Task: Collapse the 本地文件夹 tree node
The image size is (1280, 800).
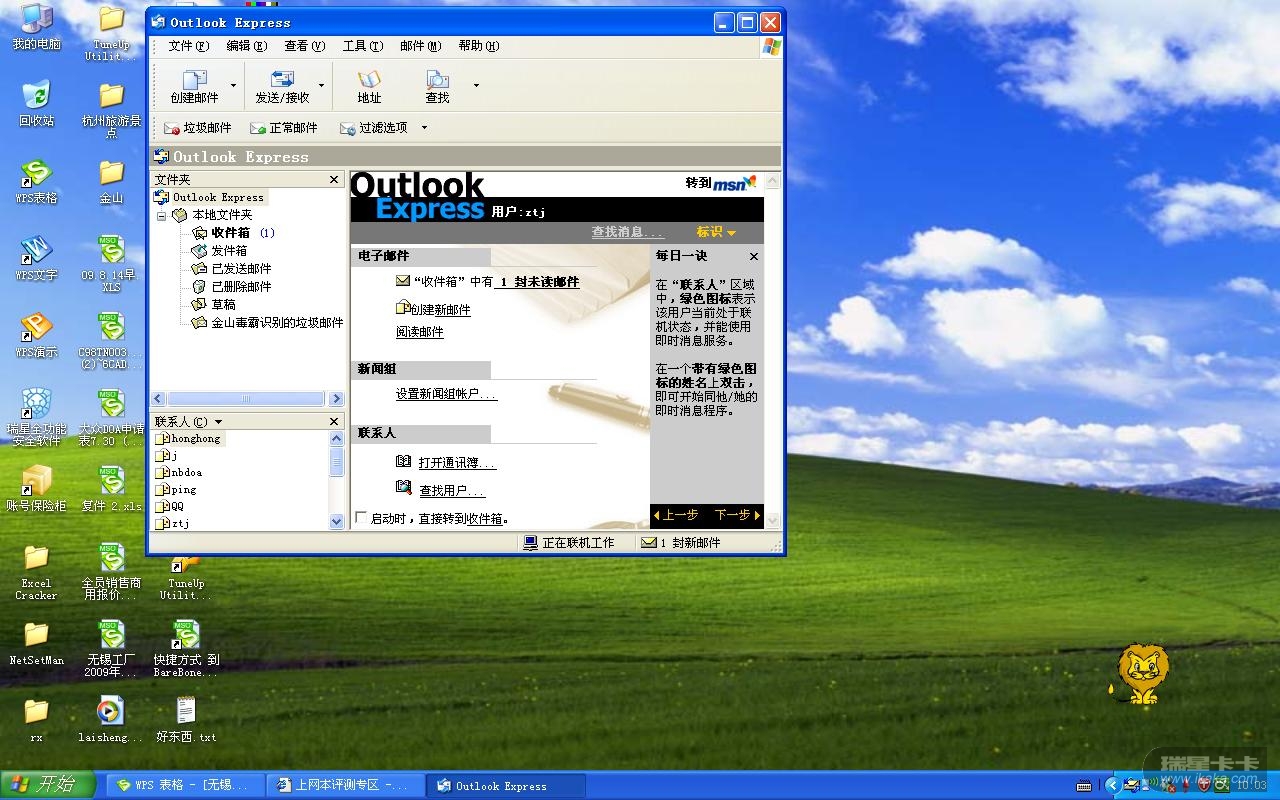Action: [161, 215]
